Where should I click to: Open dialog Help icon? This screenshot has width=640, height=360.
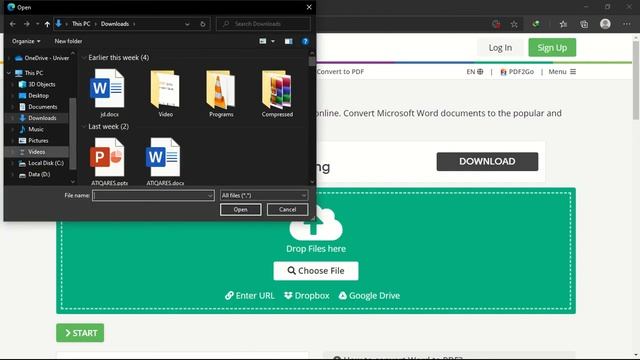click(x=305, y=41)
